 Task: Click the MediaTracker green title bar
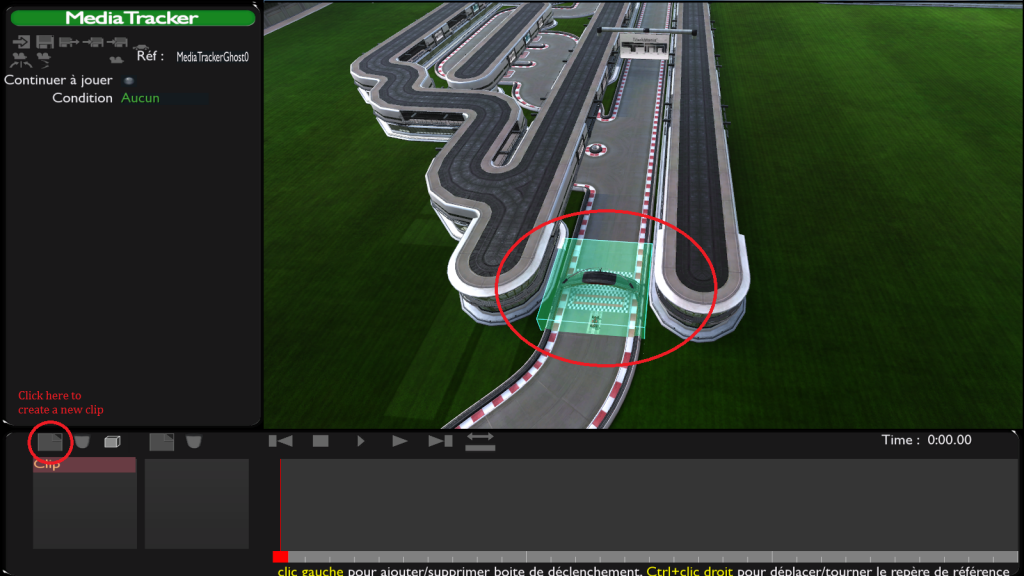(x=133, y=18)
